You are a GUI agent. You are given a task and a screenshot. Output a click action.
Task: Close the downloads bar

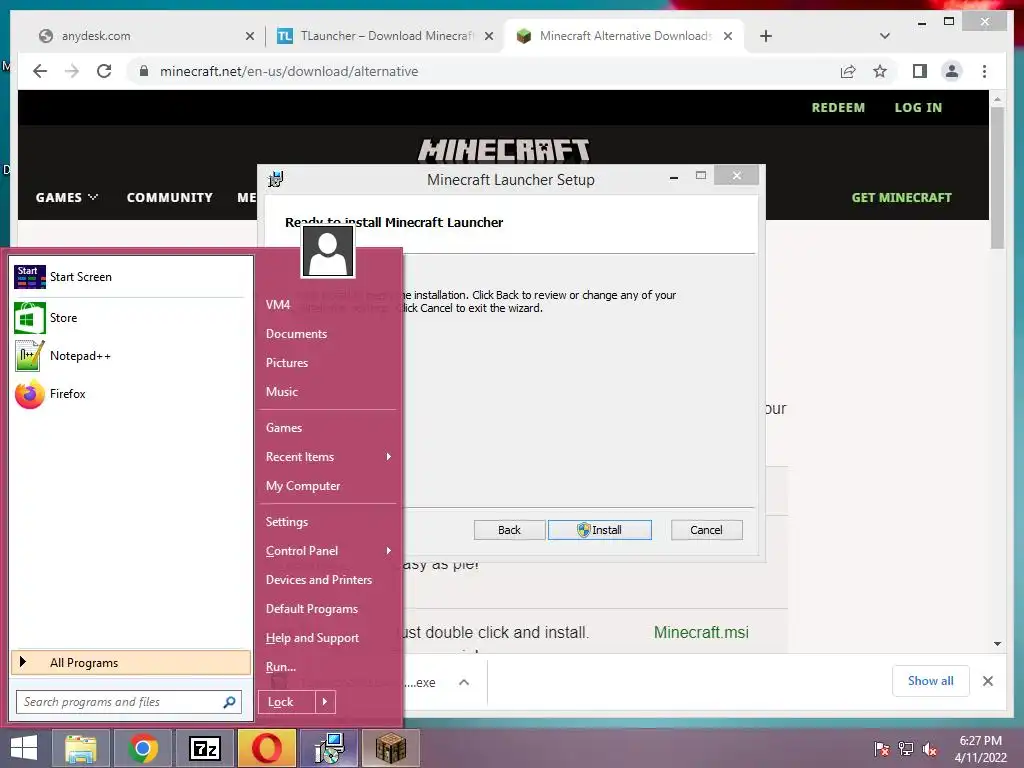988,681
